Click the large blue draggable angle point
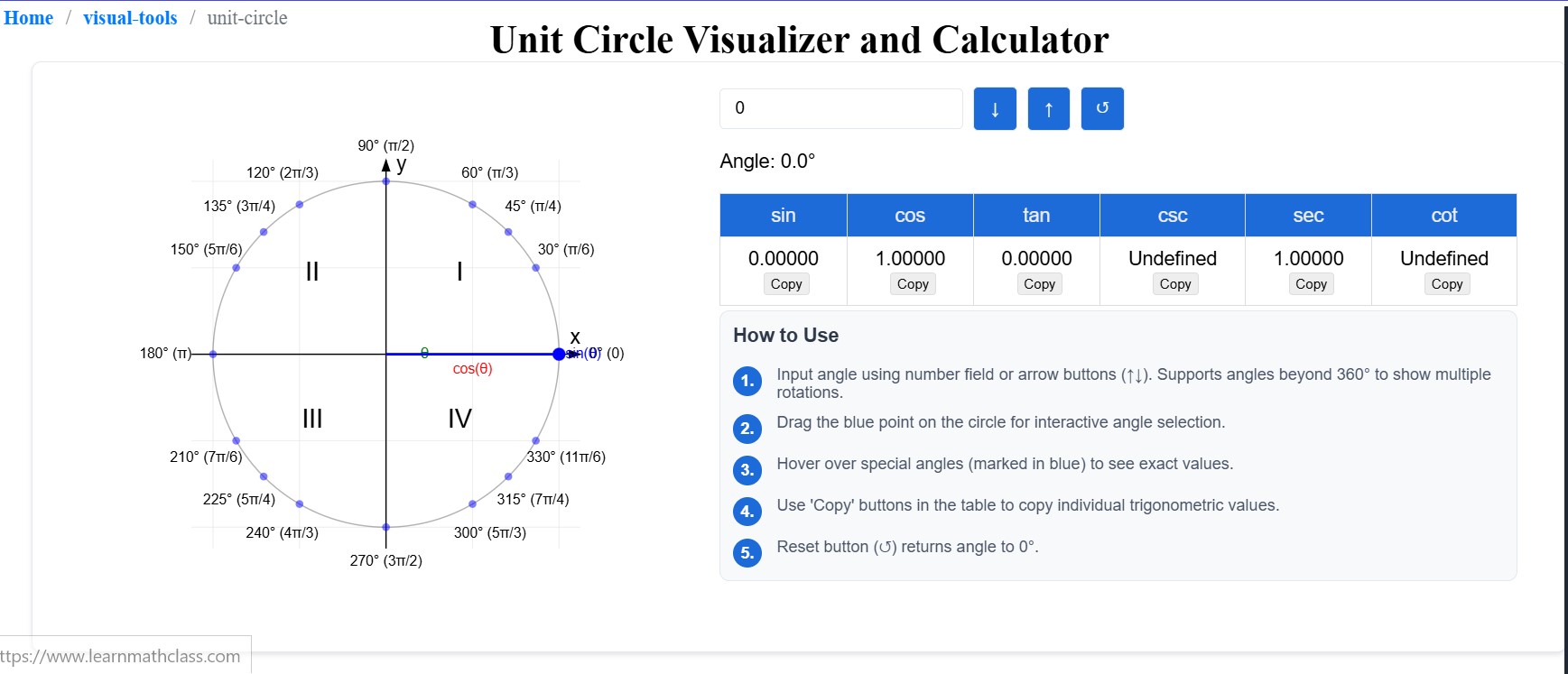 click(x=559, y=354)
